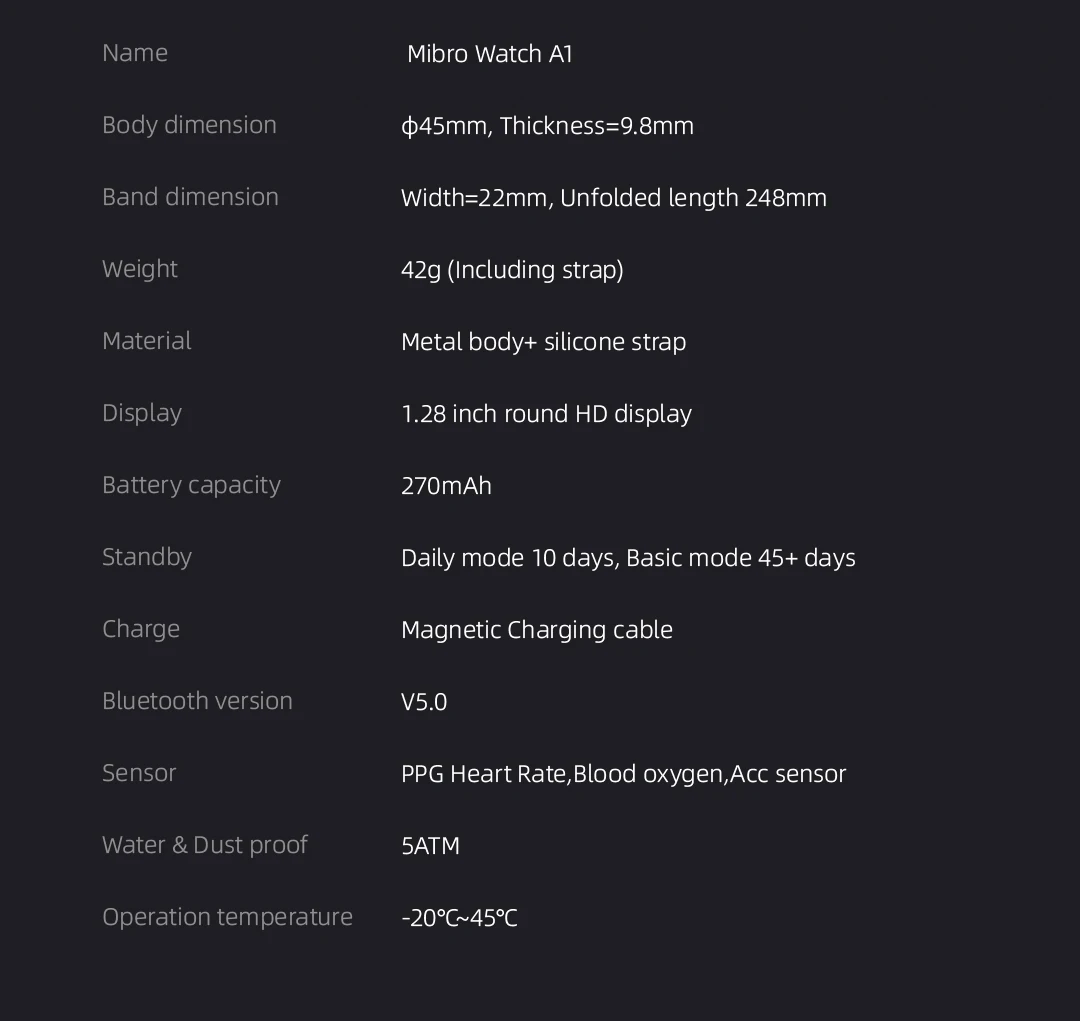
Task: Select the 'Body dimension' label
Action: pyautogui.click(x=189, y=125)
